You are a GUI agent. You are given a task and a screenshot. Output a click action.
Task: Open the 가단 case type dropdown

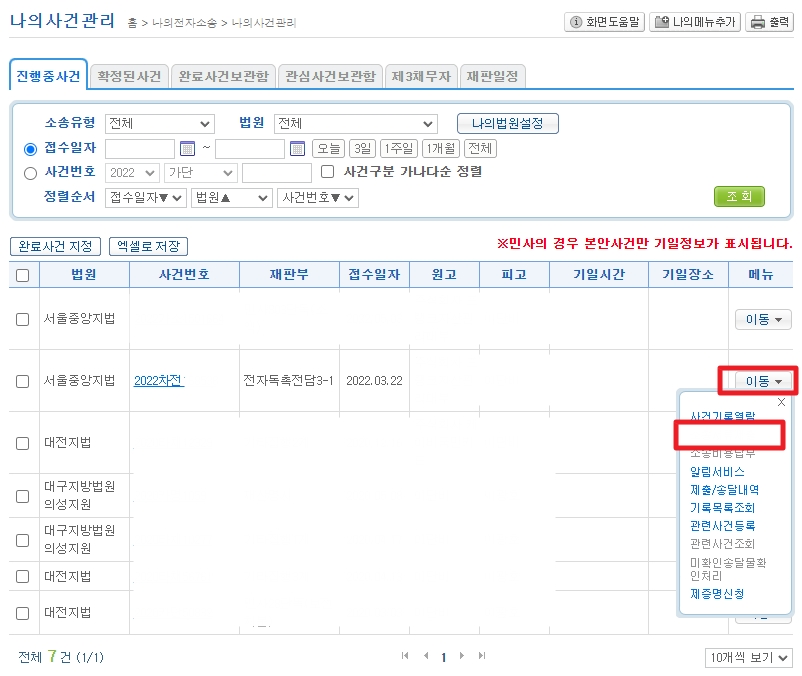coord(201,173)
